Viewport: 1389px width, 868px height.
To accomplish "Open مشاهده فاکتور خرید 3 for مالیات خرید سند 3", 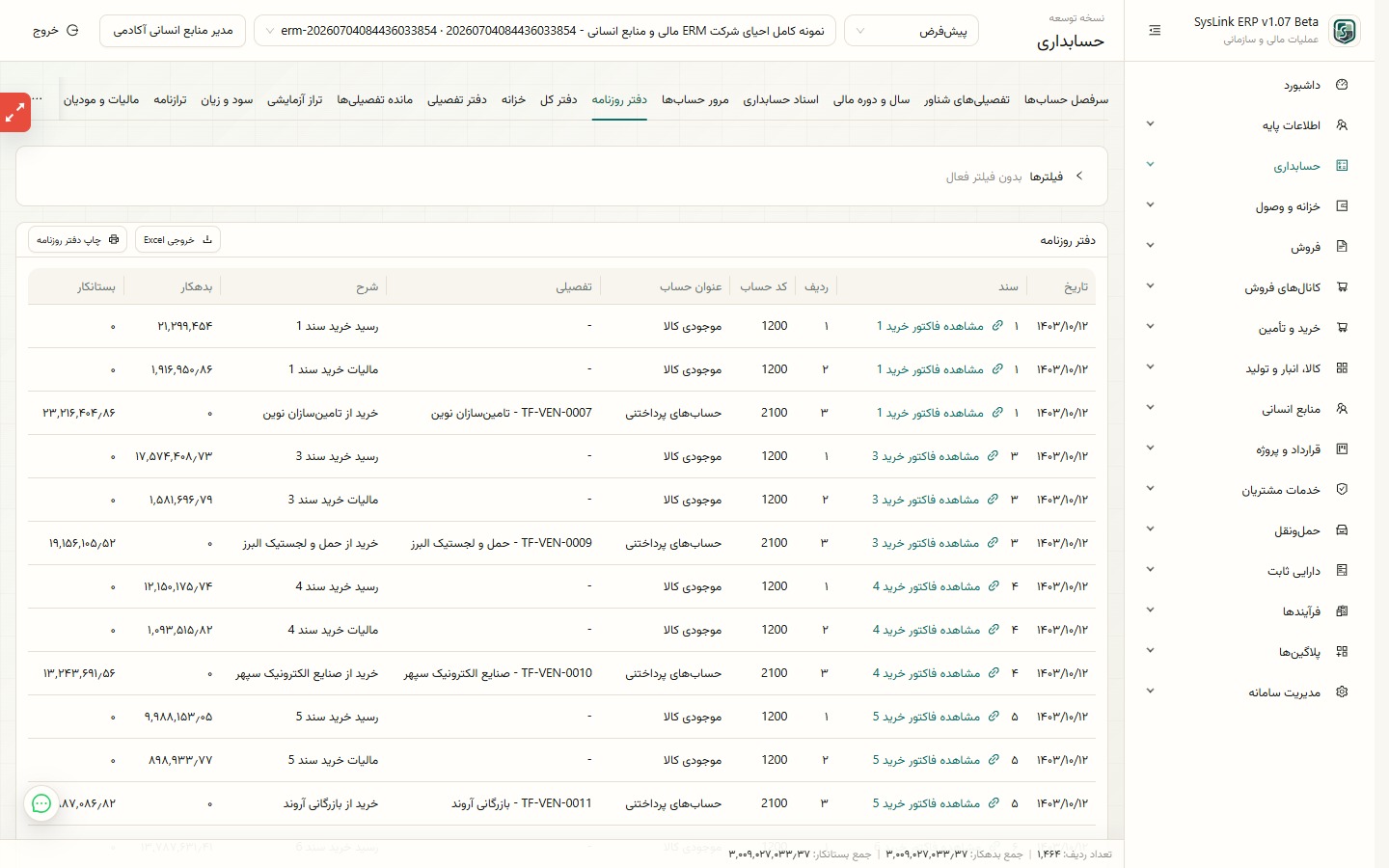I will point(926,500).
